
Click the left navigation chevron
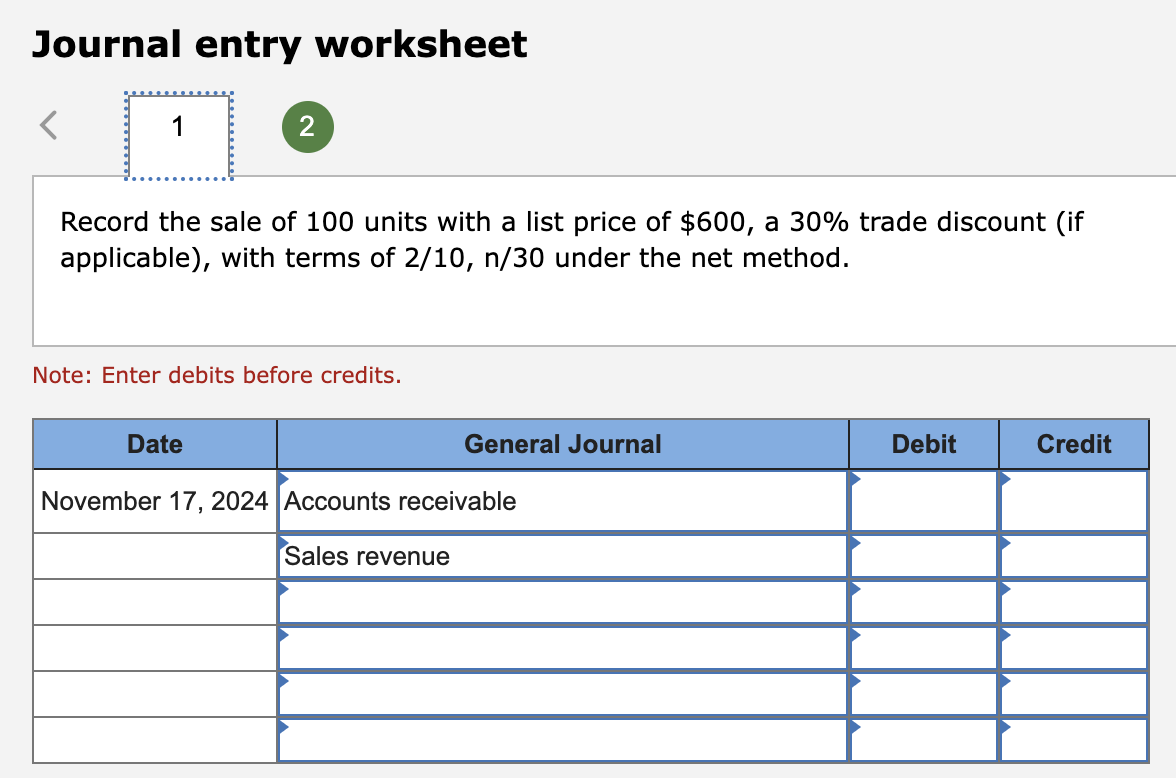point(47,126)
